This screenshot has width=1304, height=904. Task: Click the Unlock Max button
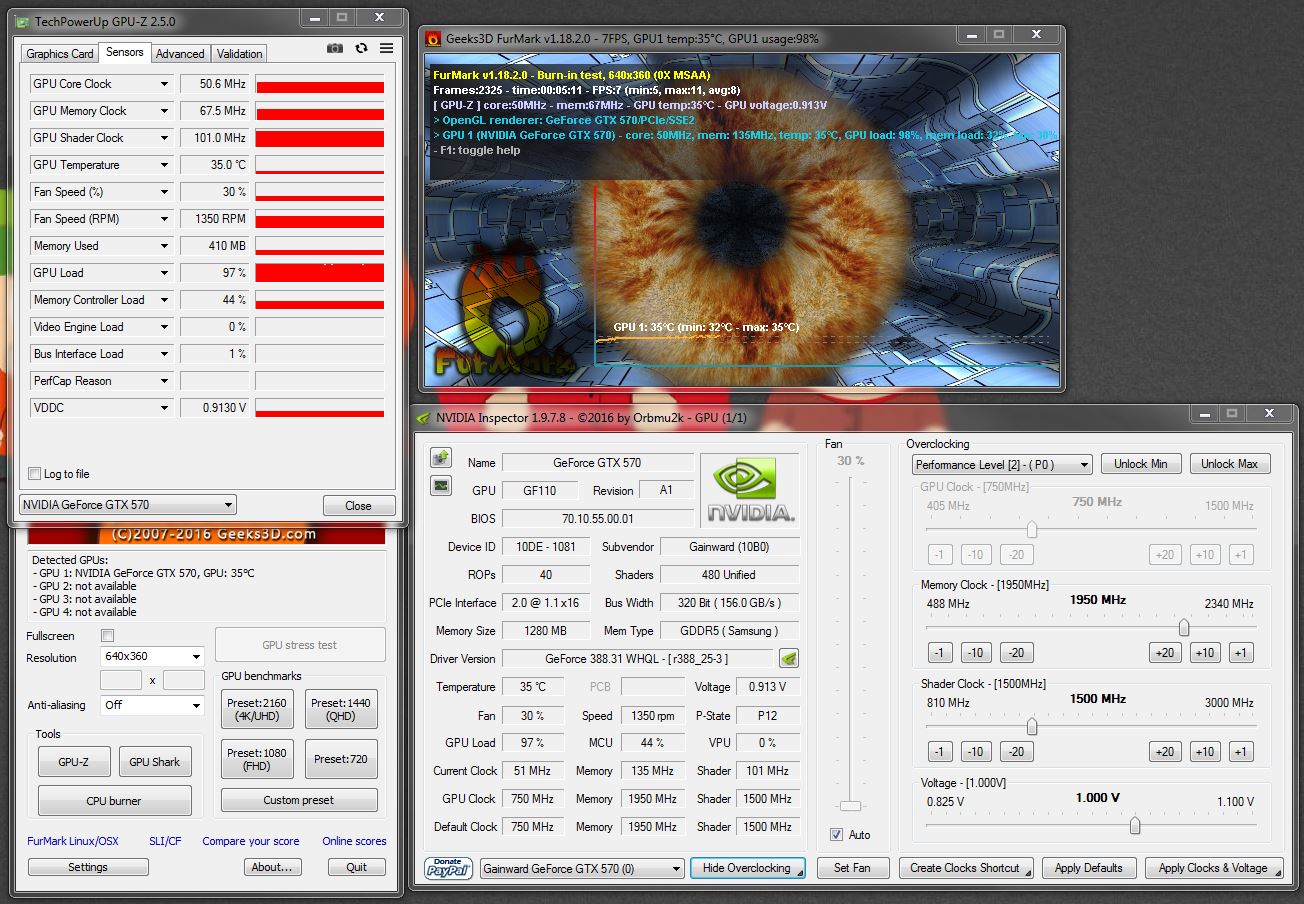tap(1230, 464)
